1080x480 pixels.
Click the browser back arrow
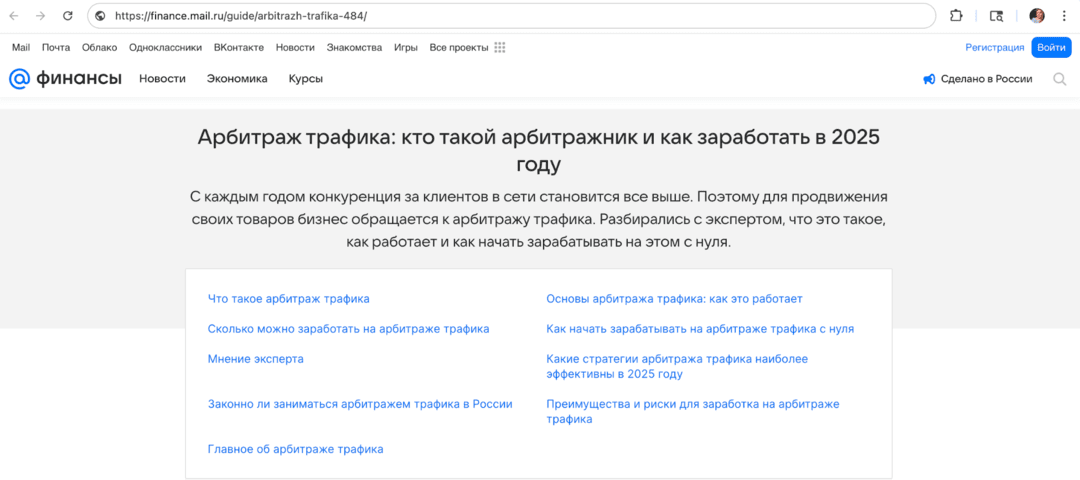coord(14,16)
